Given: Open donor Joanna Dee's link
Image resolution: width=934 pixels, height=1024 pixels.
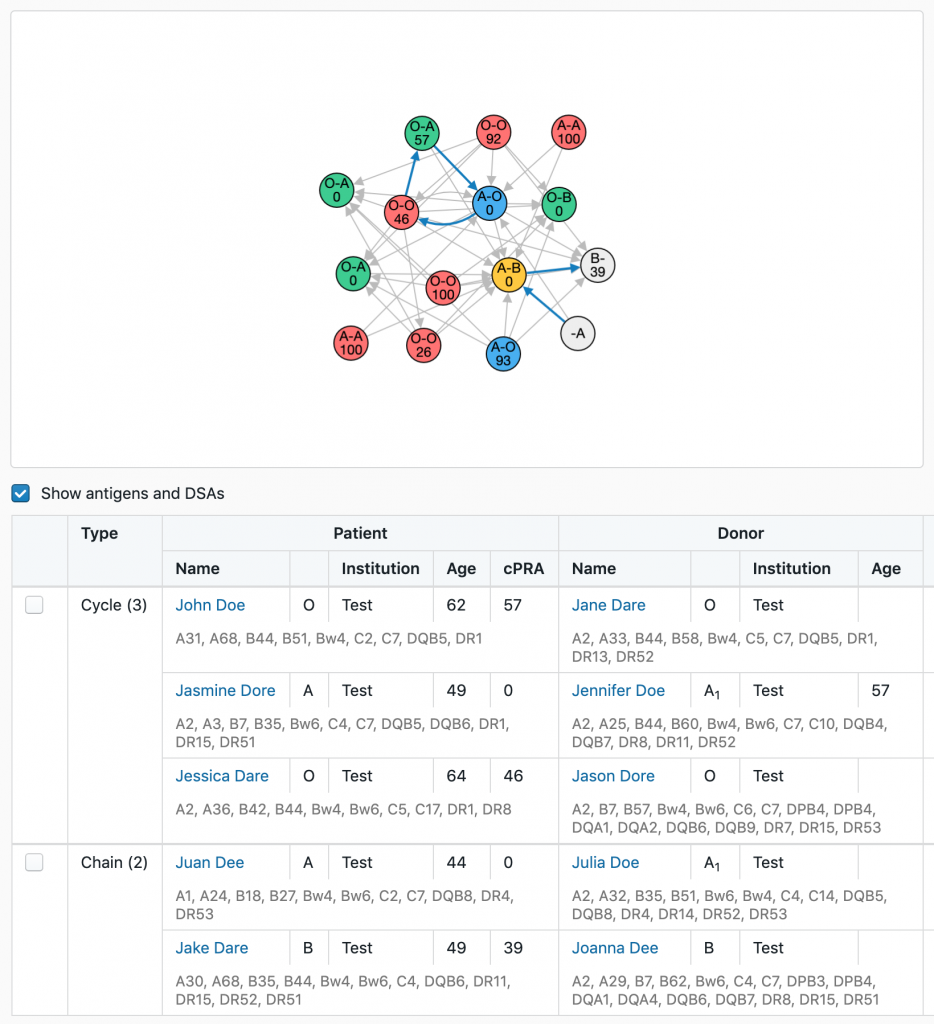Looking at the screenshot, I should click(615, 948).
